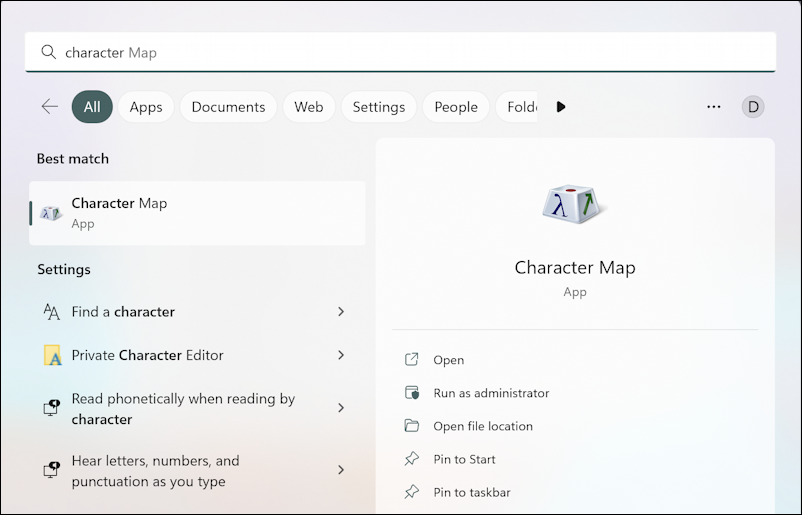This screenshot has width=802, height=515.
Task: Switch to the Apps filter tab
Action: tap(146, 107)
